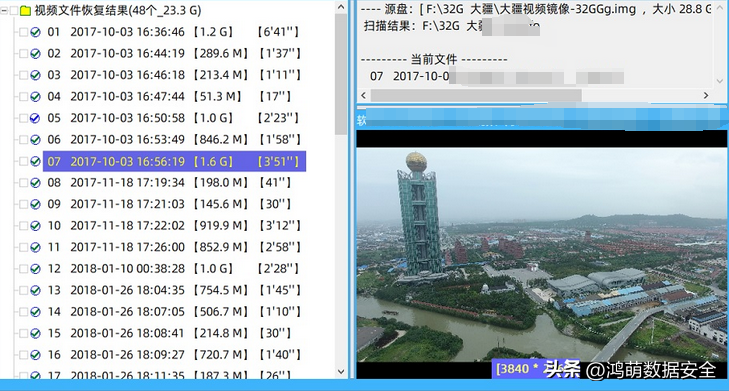Viewport: 729px width, 391px height.
Task: Click the green checkmark icon of file 13
Action: point(35,291)
